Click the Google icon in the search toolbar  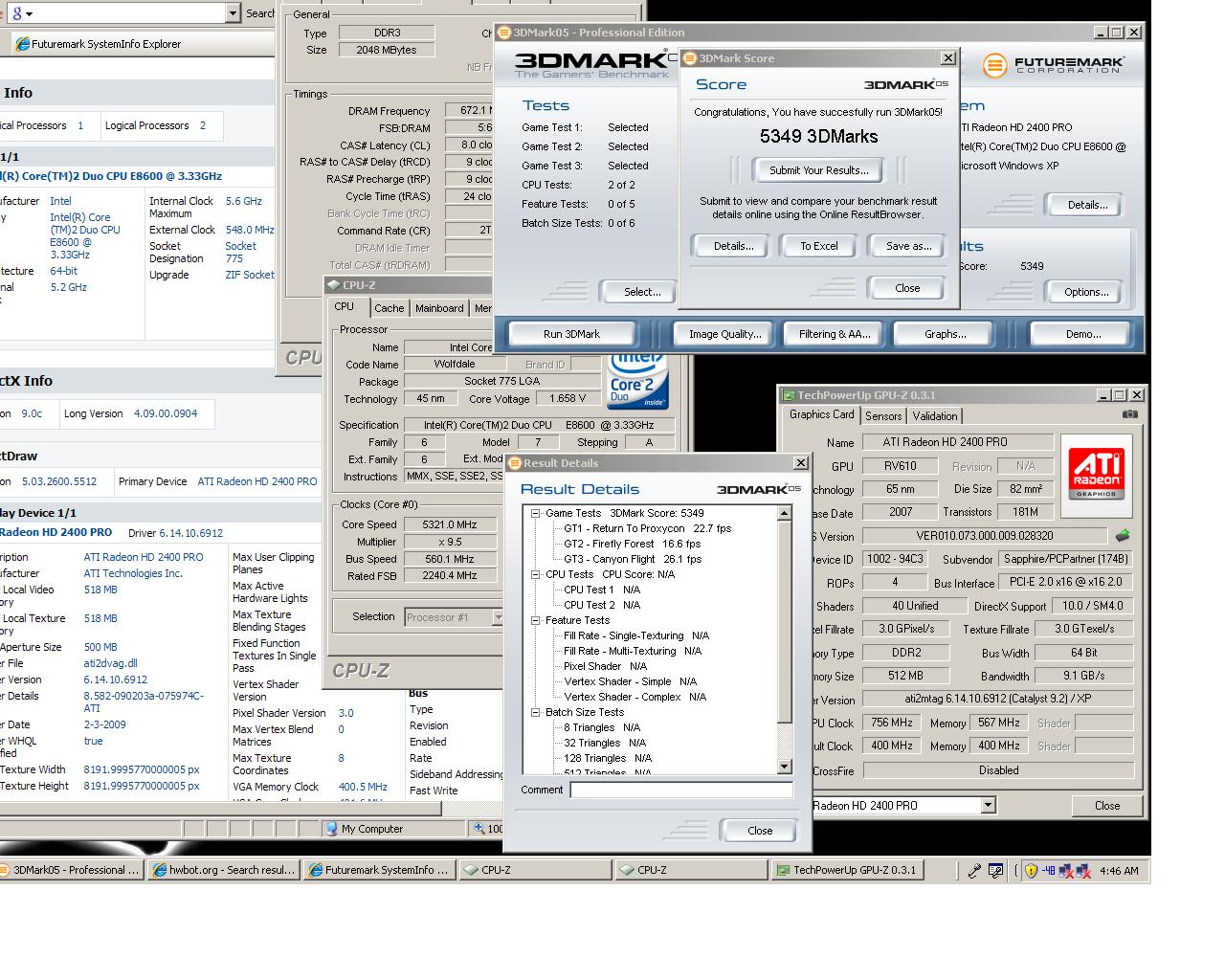tap(18, 13)
